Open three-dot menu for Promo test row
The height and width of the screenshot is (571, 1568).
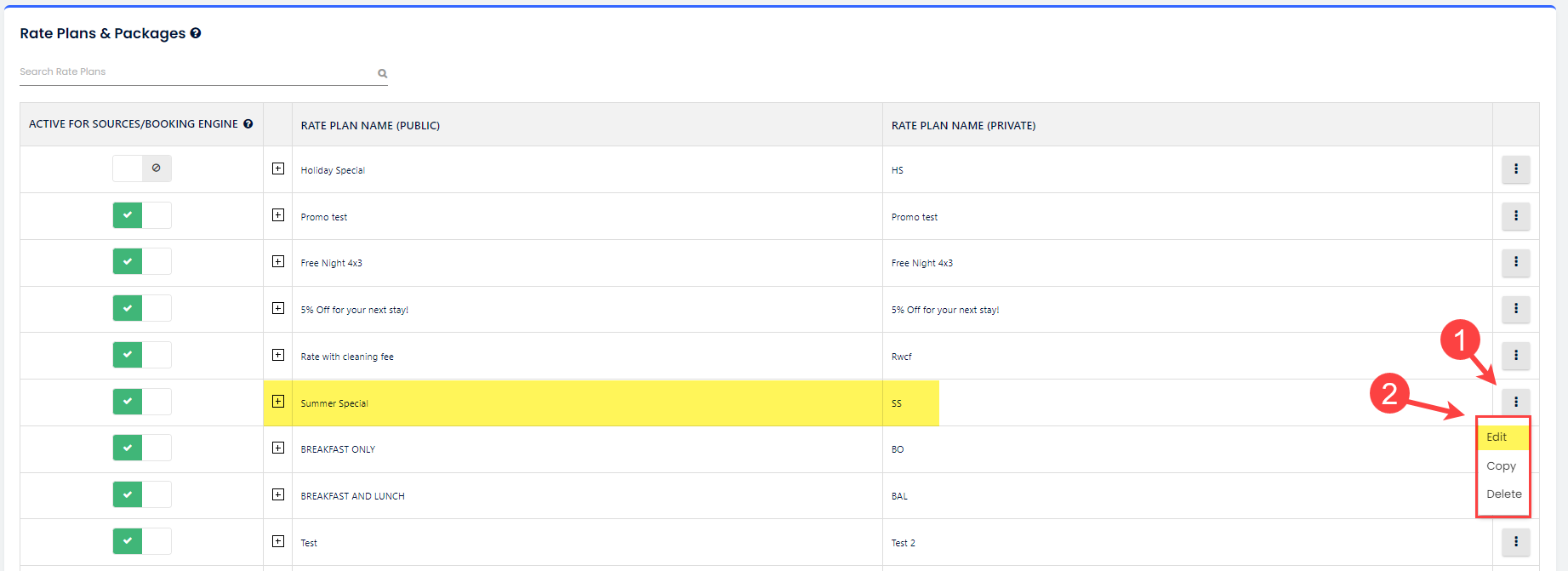pos(1515,216)
